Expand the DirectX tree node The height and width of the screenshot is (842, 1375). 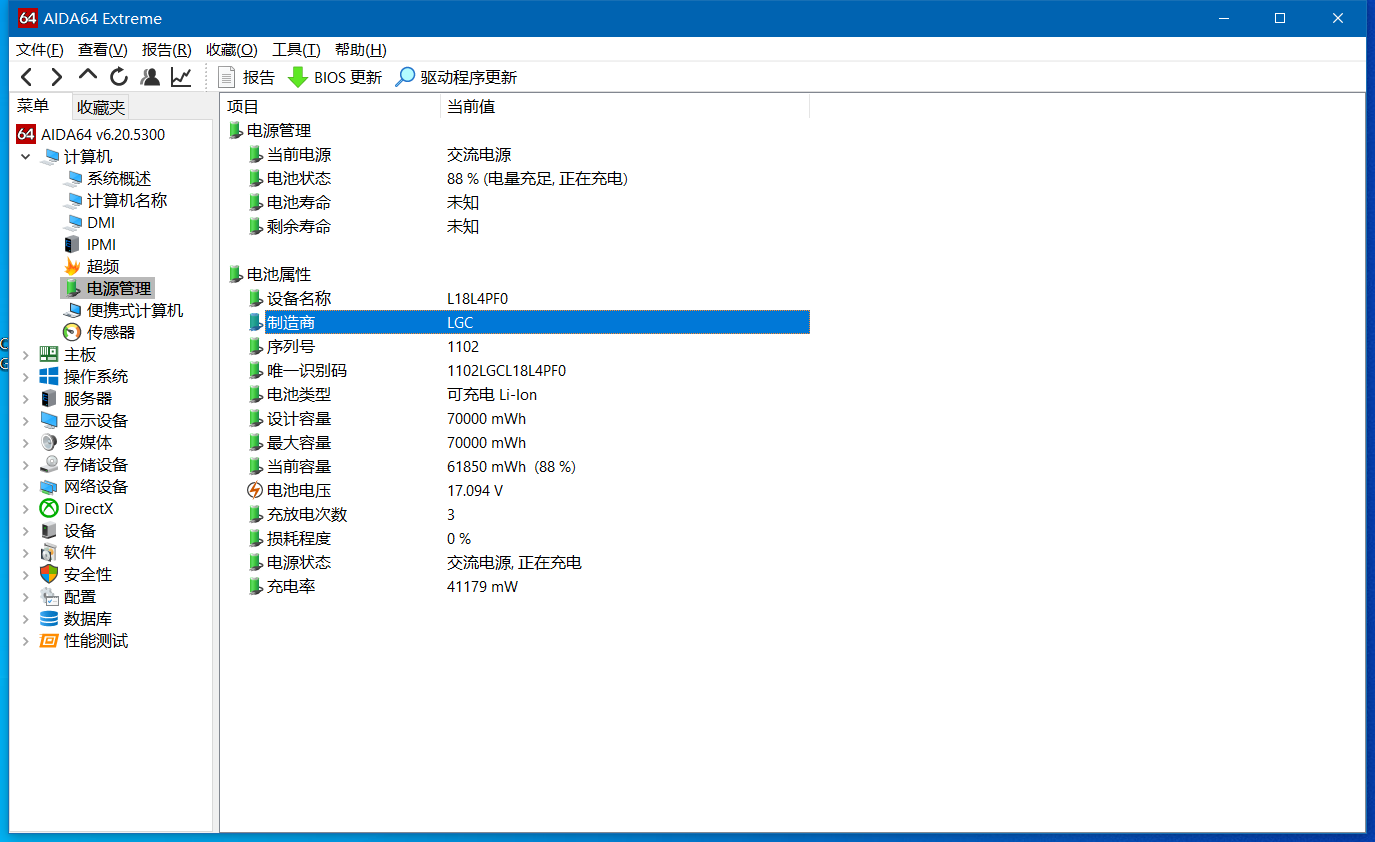tap(25, 508)
